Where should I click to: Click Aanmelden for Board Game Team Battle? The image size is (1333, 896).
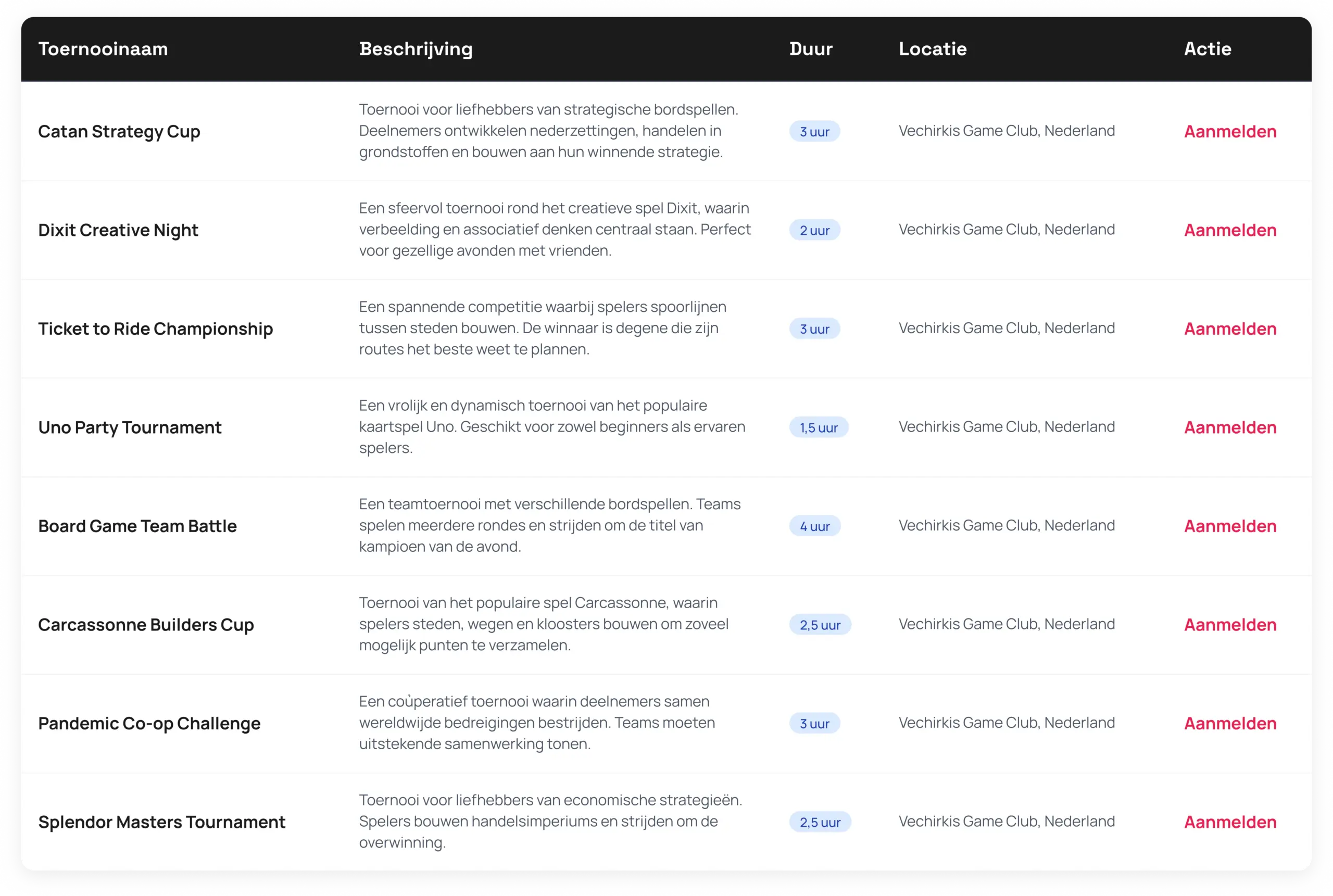[x=1229, y=526]
